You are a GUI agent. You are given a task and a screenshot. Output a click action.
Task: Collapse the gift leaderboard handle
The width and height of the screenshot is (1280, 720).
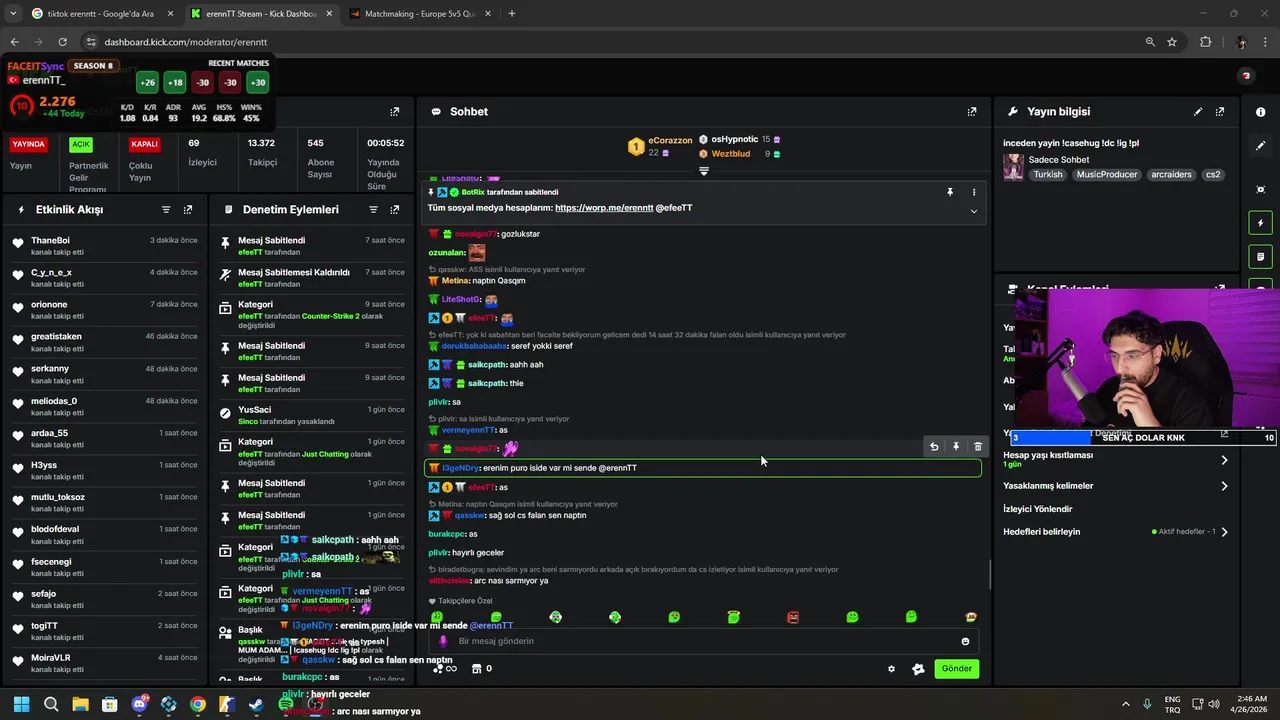[704, 171]
